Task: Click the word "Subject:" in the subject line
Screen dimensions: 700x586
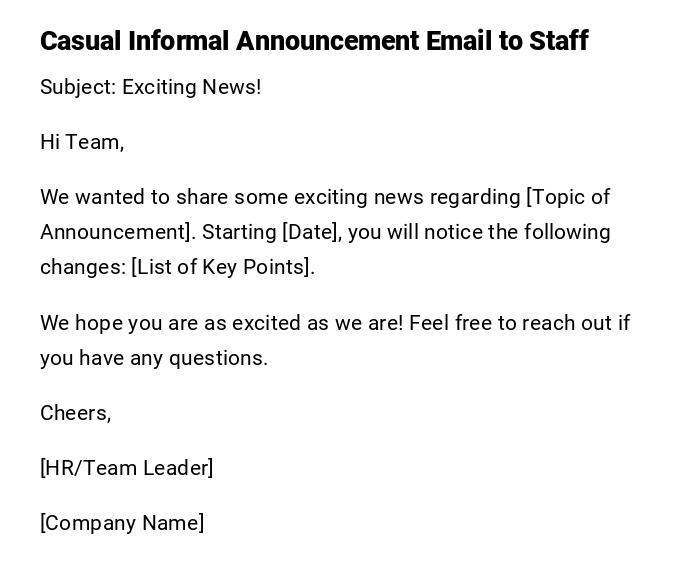Action: tap(78, 87)
